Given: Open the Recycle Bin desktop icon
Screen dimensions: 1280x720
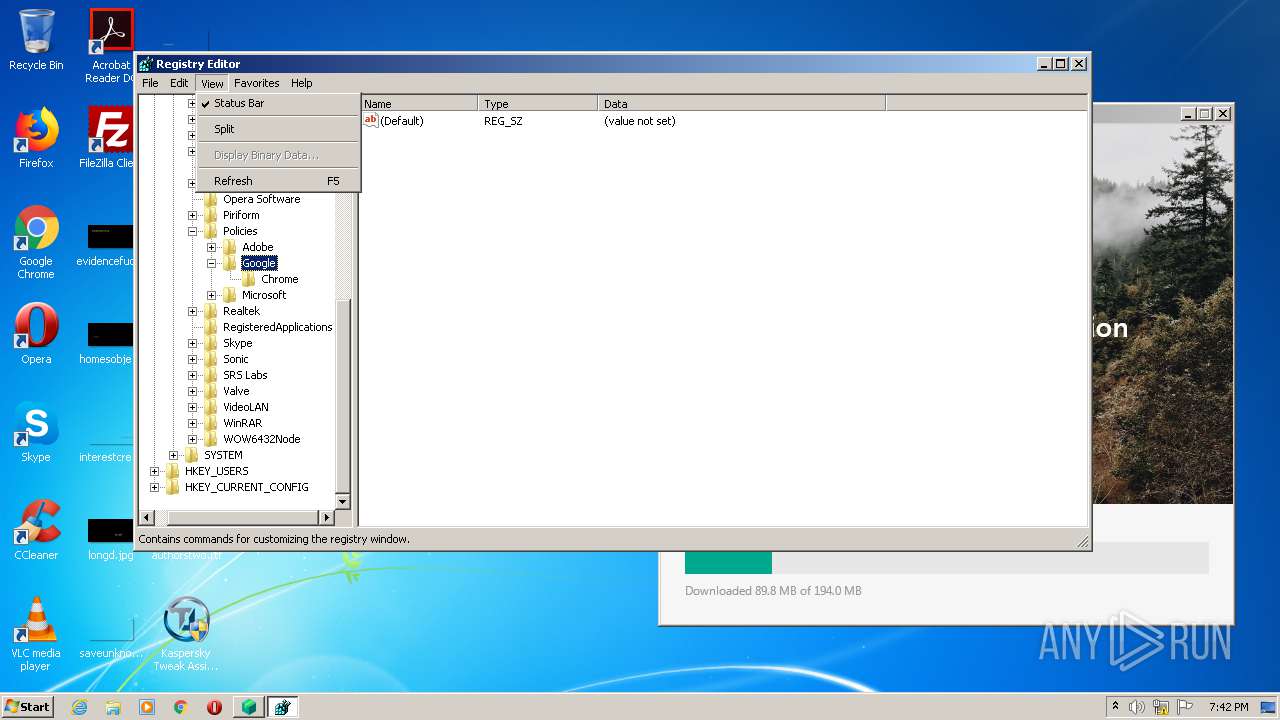Looking at the screenshot, I should pyautogui.click(x=36, y=40).
